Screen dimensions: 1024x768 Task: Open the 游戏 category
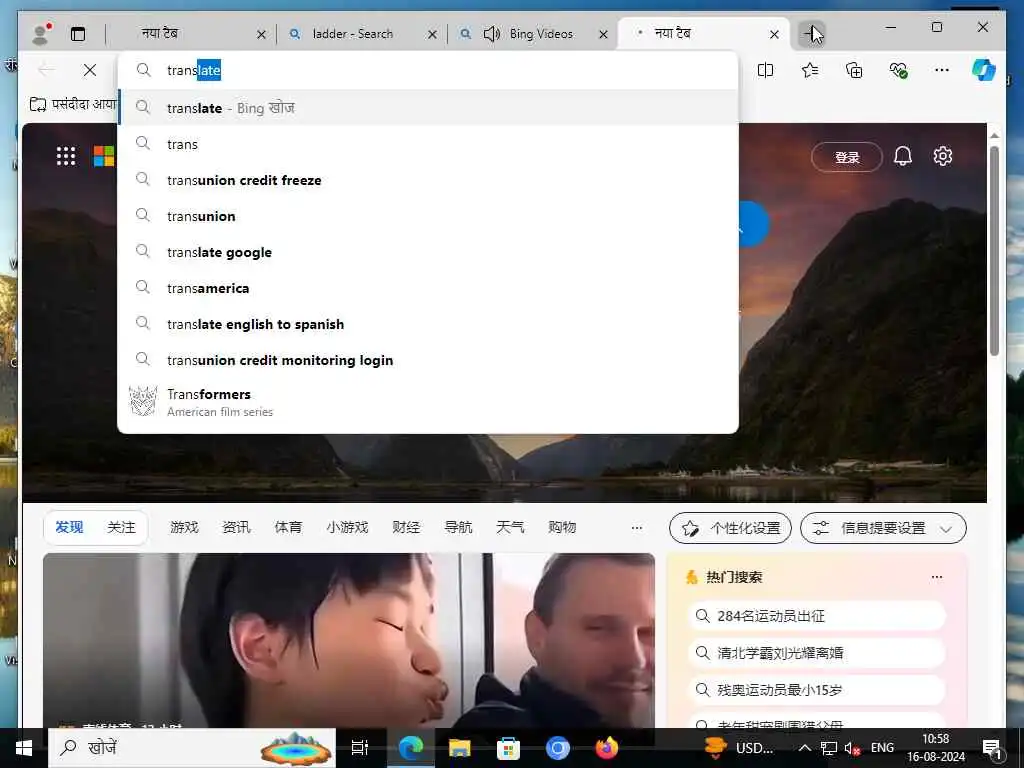pos(184,527)
